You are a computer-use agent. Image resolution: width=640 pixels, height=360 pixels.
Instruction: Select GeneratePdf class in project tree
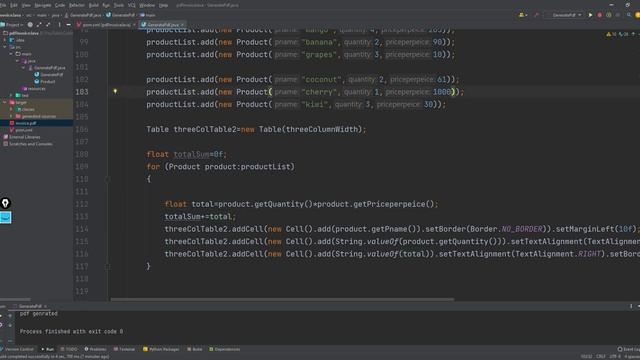click(49, 75)
